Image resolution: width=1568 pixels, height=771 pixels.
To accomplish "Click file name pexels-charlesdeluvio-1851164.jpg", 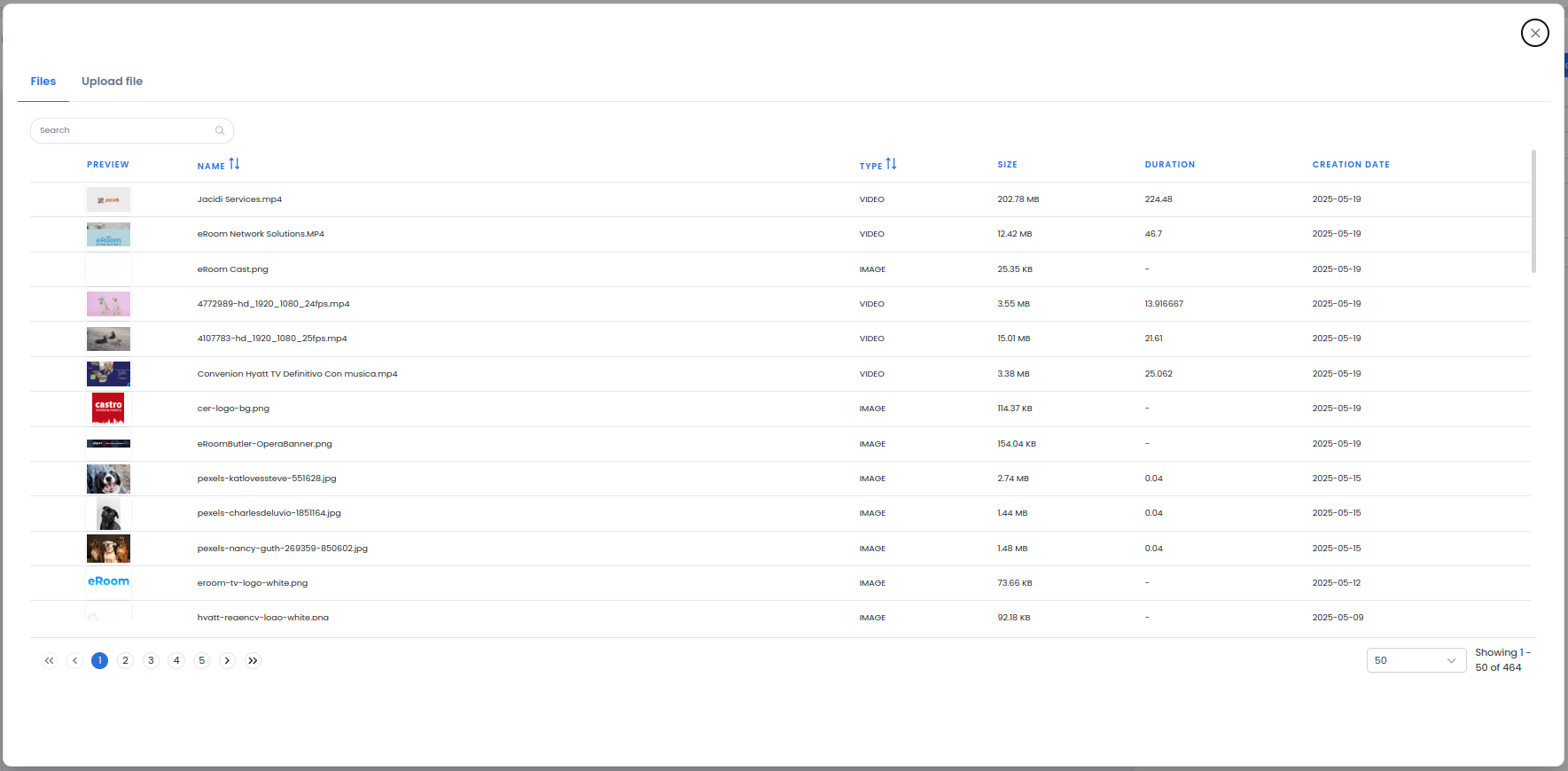I will pyautogui.click(x=269, y=513).
